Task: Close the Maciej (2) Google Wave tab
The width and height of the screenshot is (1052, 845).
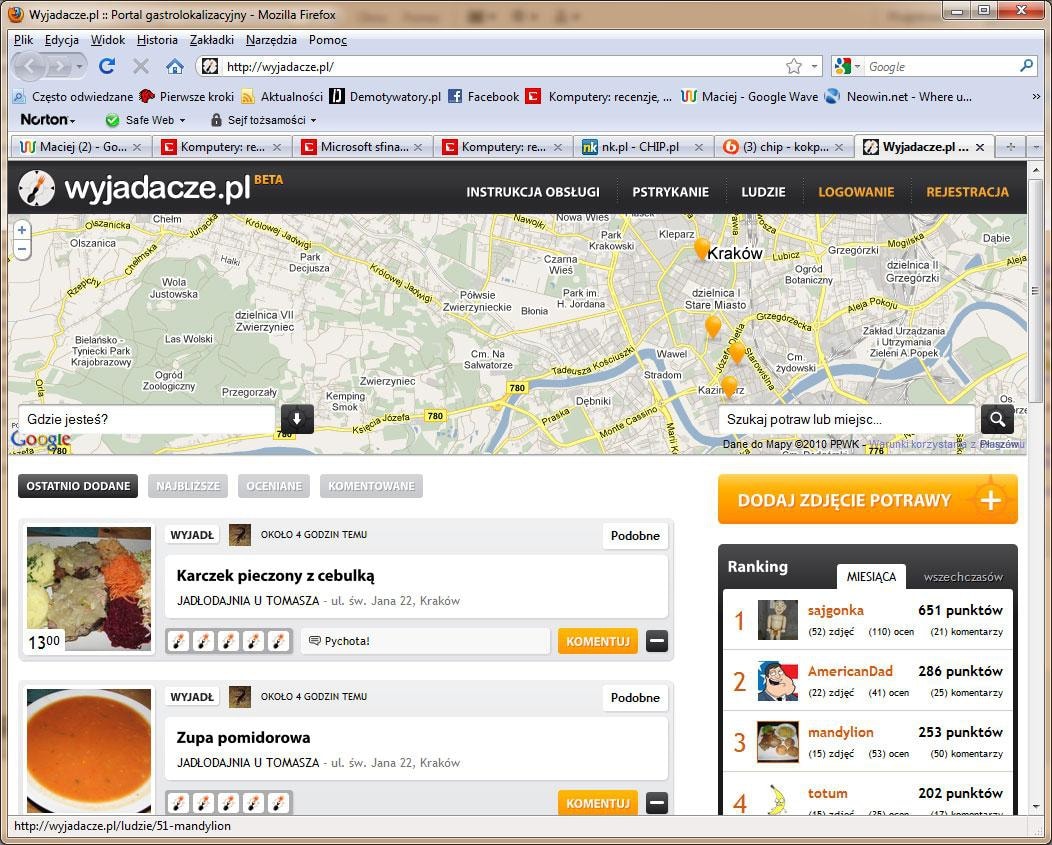Action: 137,147
